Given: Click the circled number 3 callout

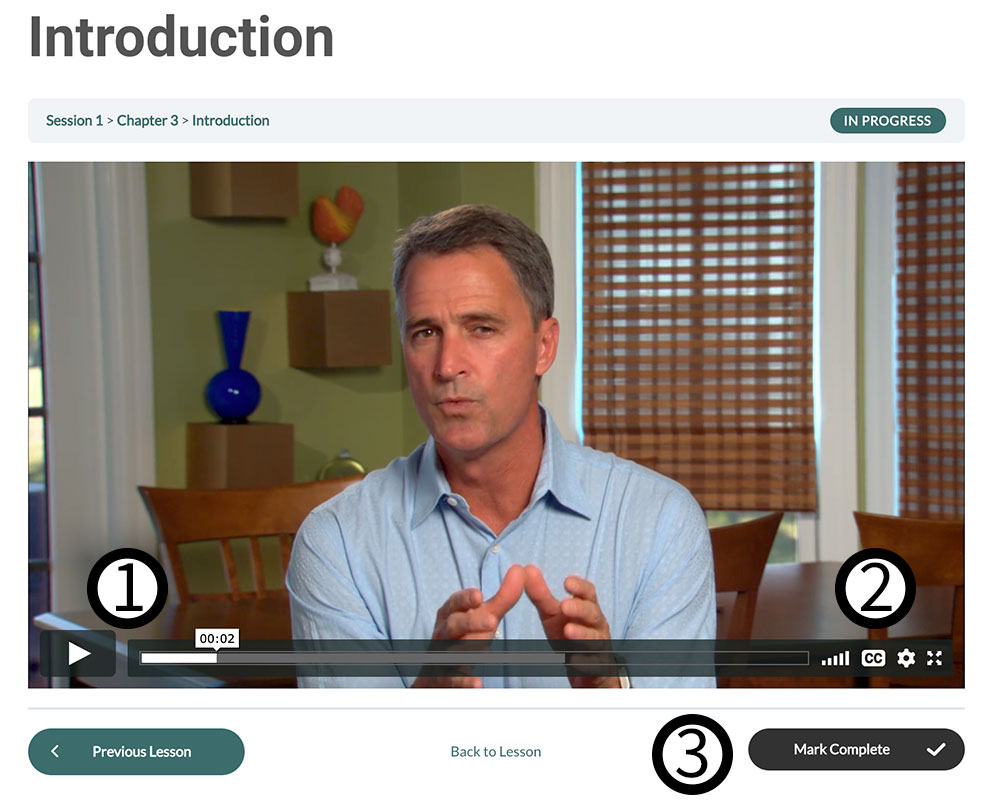Looking at the screenshot, I should (692, 754).
